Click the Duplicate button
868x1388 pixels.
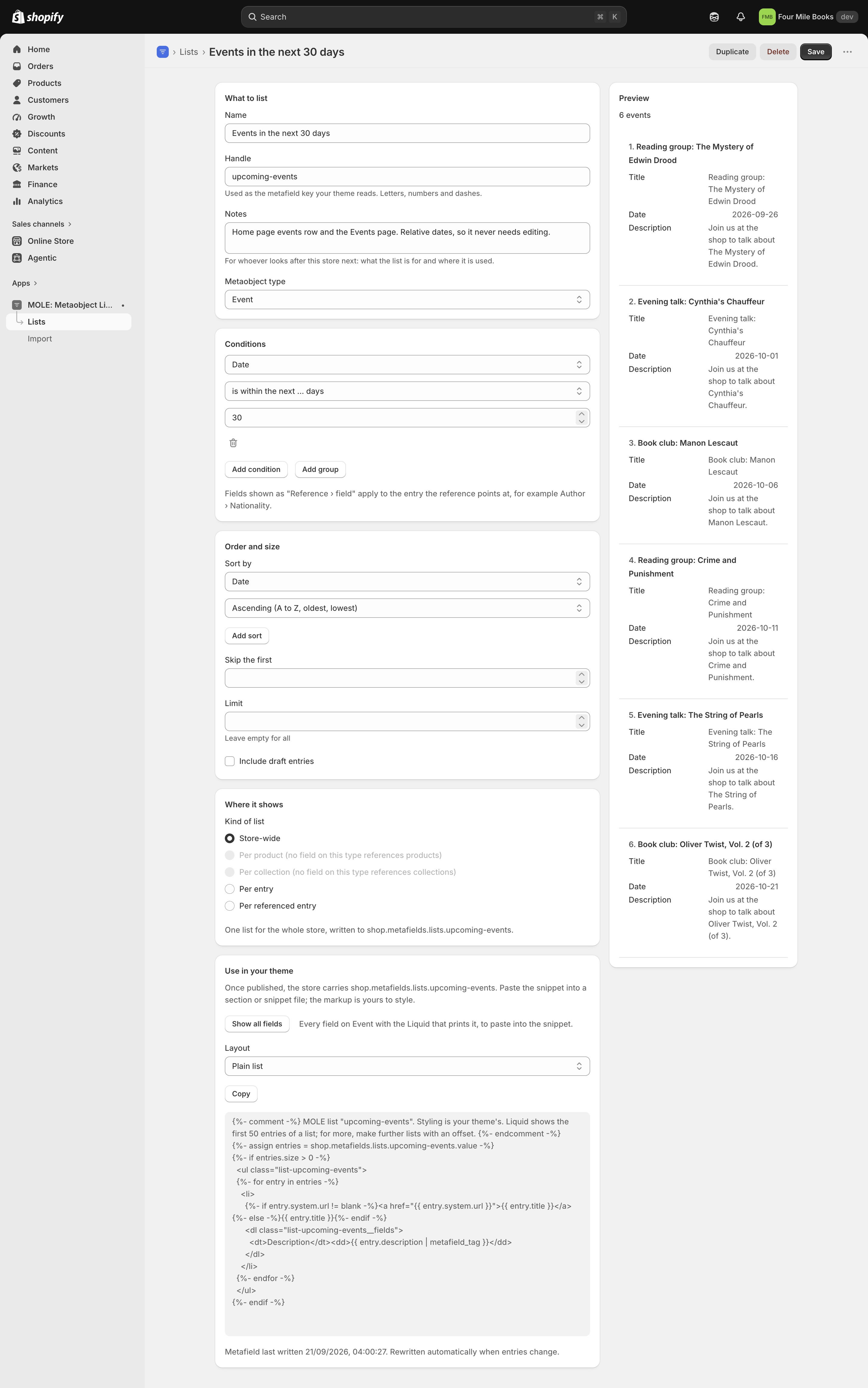click(732, 52)
